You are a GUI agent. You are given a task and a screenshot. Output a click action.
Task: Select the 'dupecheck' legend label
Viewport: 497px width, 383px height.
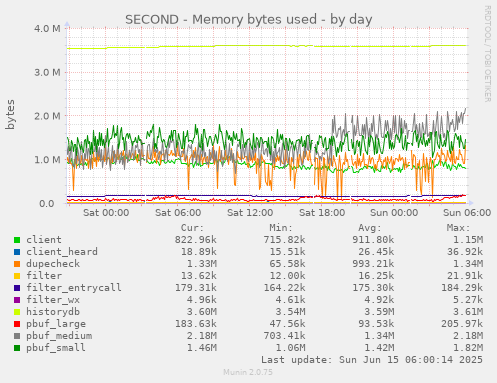(53, 264)
